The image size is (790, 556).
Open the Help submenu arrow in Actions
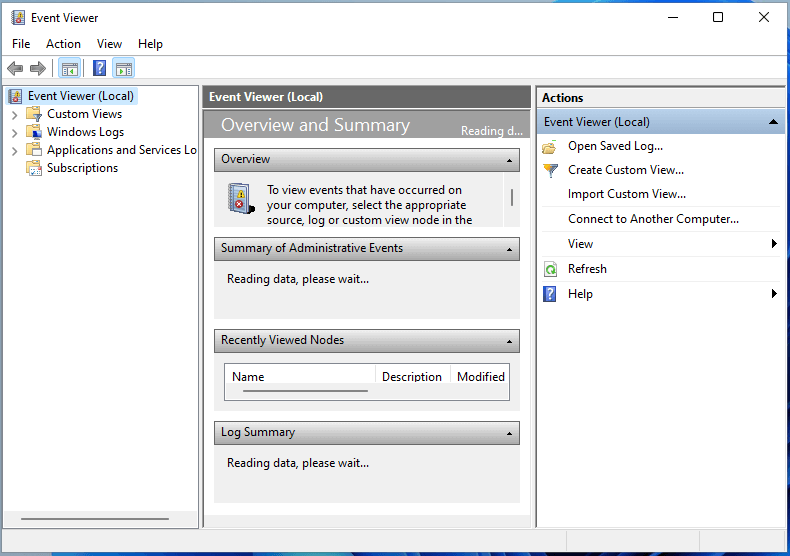point(774,294)
